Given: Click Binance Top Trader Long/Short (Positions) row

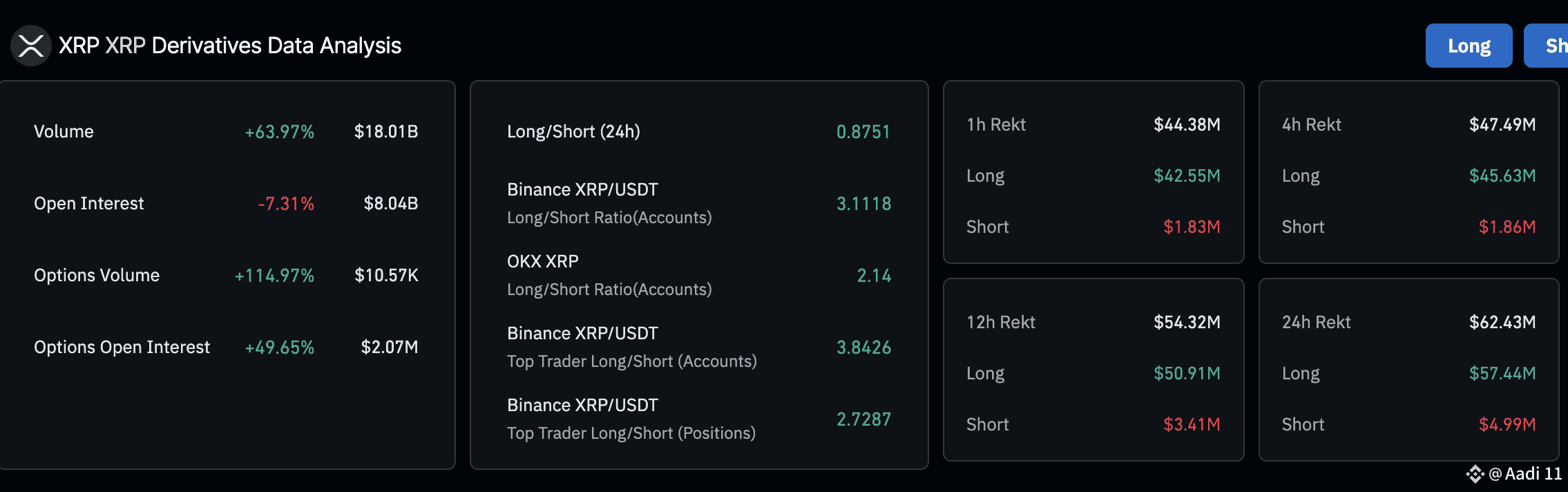Looking at the screenshot, I should [x=699, y=419].
